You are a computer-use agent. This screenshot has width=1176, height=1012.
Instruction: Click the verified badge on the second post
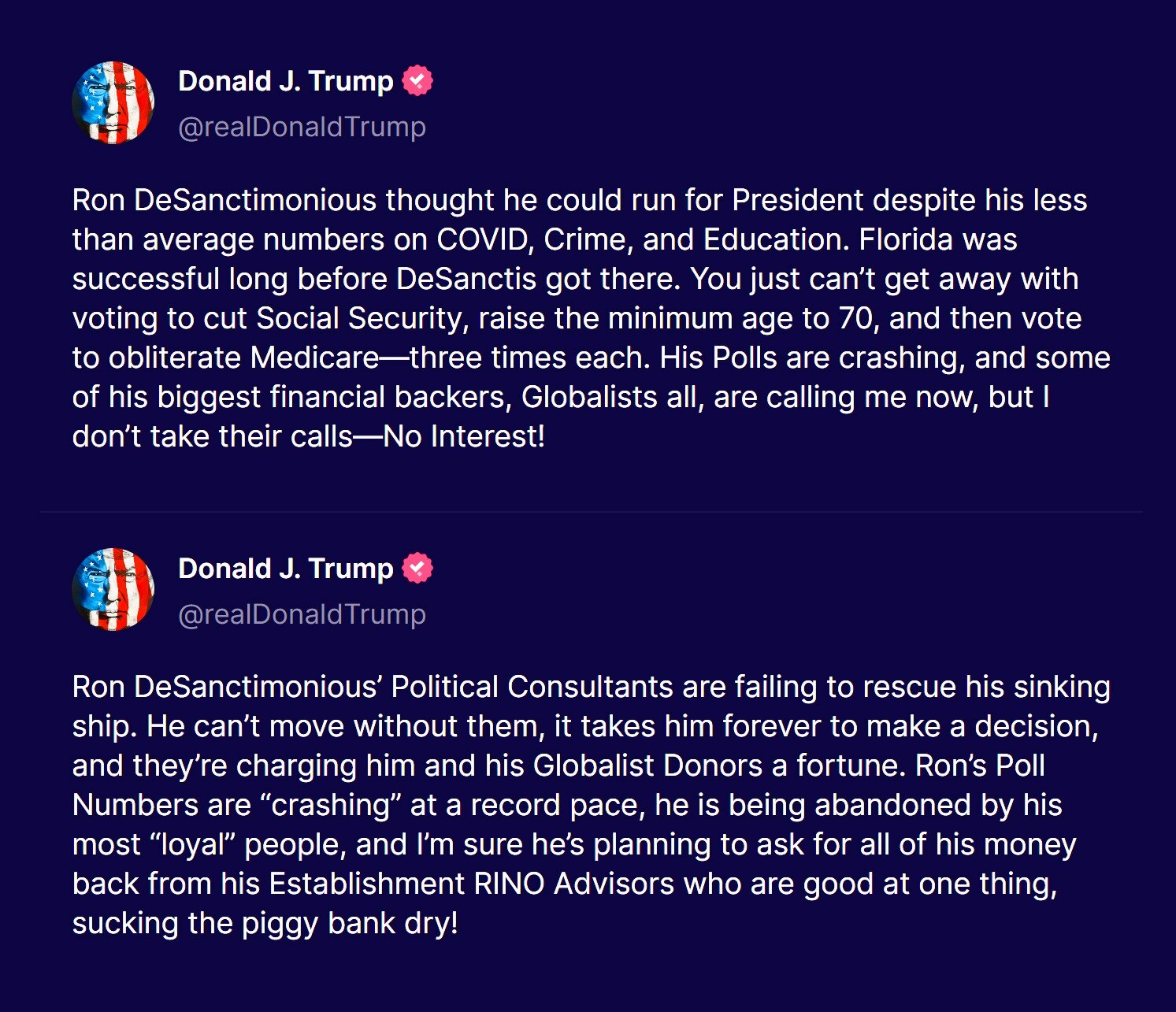point(417,566)
